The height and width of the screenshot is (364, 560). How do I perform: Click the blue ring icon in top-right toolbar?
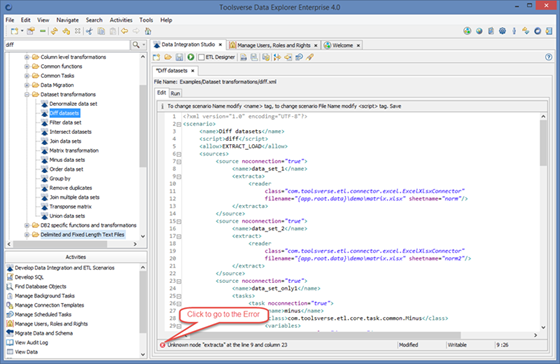coord(538,31)
